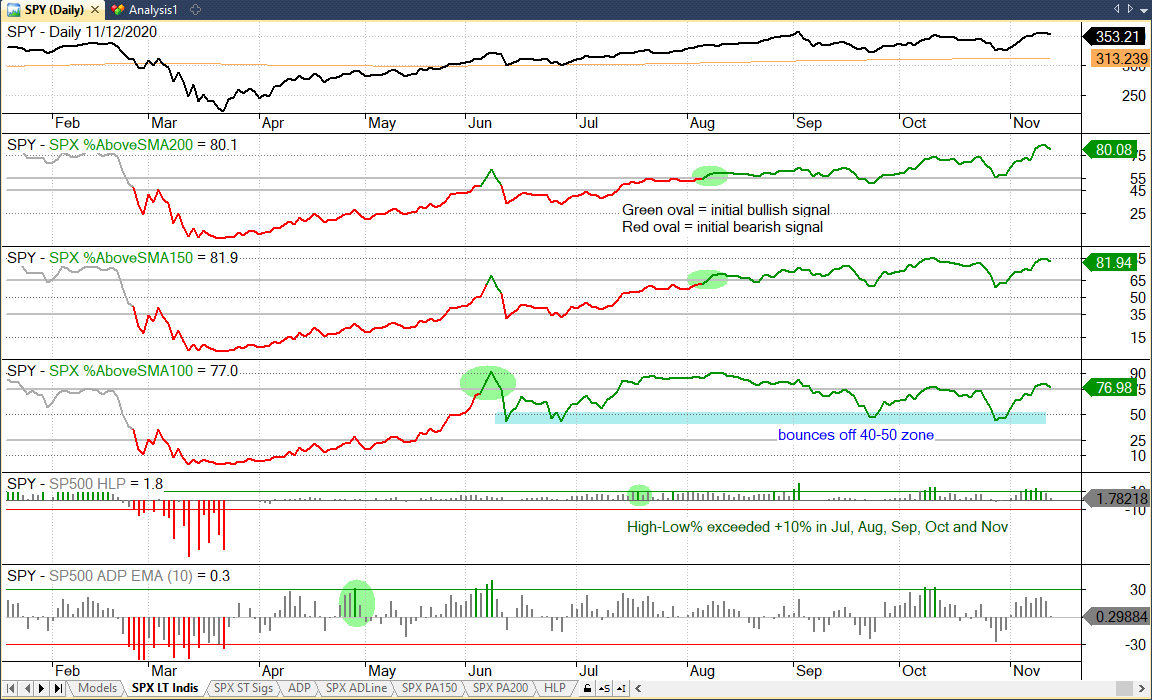Screen dimensions: 1152x700
Task: Click the green 80.08 value label
Action: click(1111, 150)
